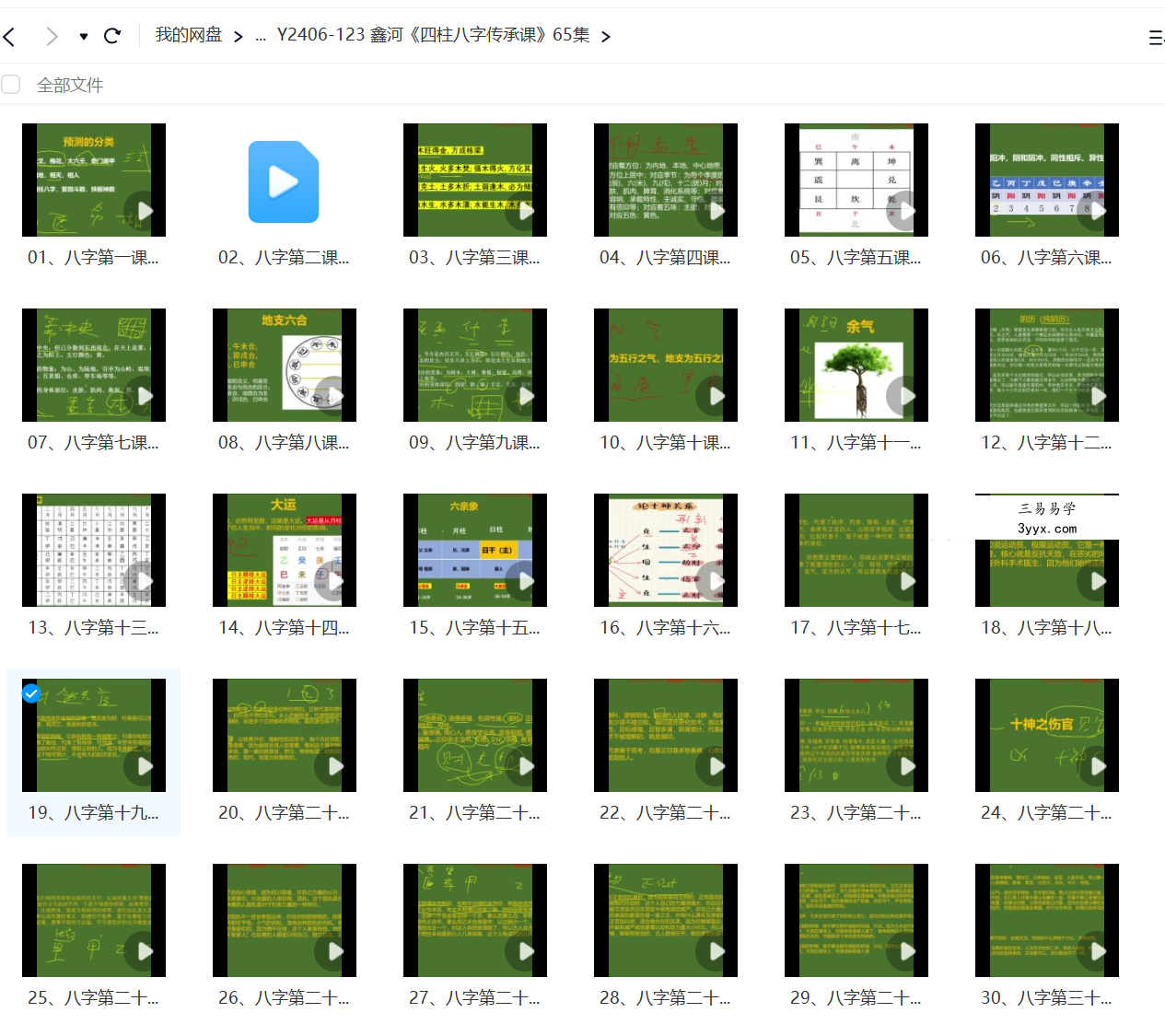Select file name 01、八字第一课...
The image size is (1165, 1036).
[93, 258]
